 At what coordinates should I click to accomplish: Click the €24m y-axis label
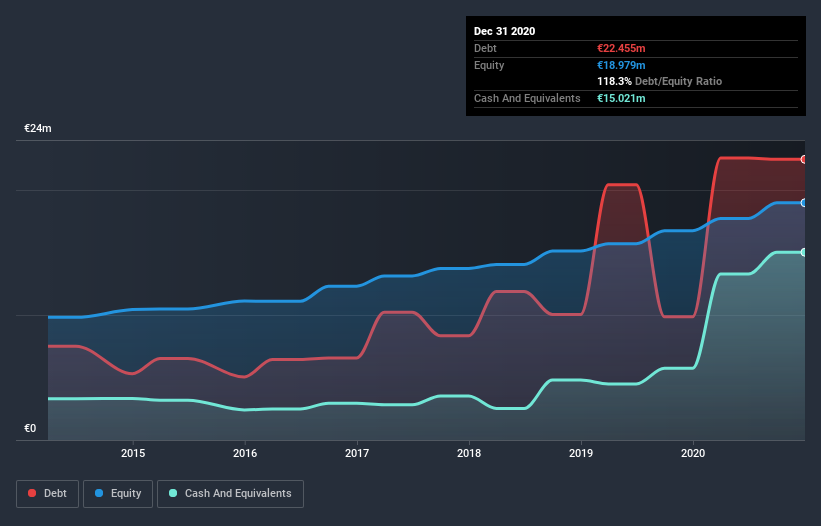click(x=38, y=128)
